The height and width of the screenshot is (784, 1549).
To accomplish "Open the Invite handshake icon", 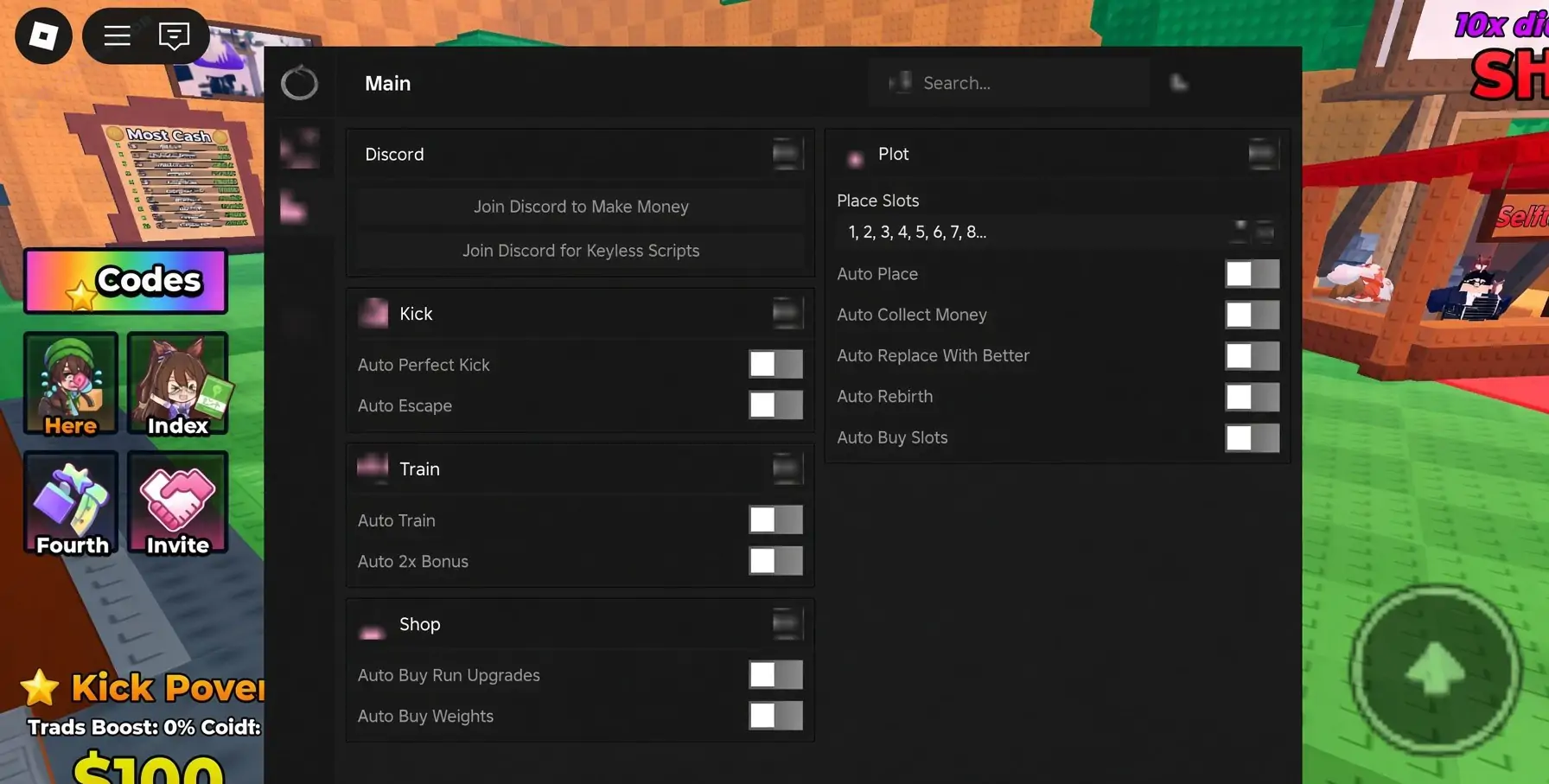I will coord(177,503).
